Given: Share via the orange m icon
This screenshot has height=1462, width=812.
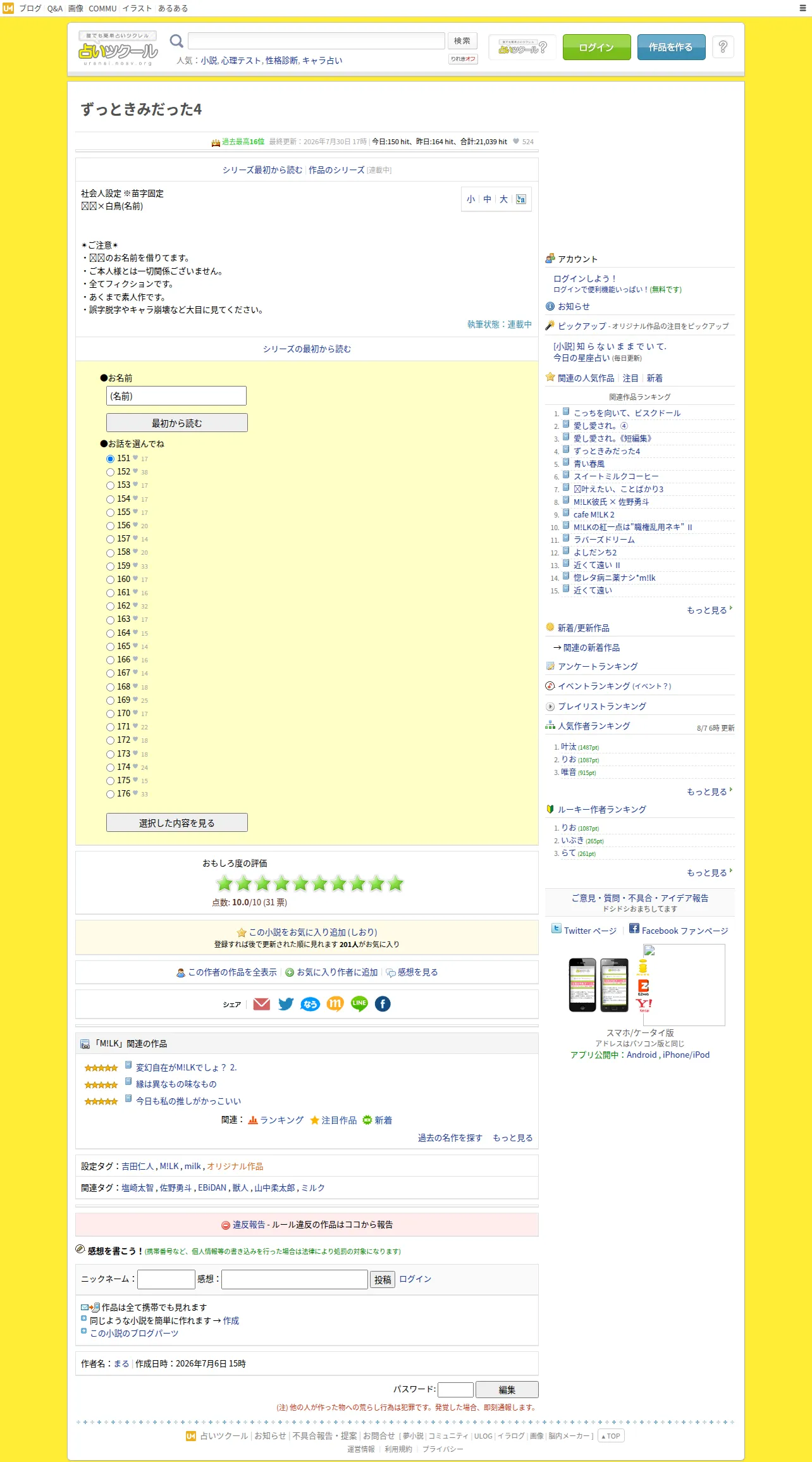Looking at the screenshot, I should click(x=335, y=1004).
